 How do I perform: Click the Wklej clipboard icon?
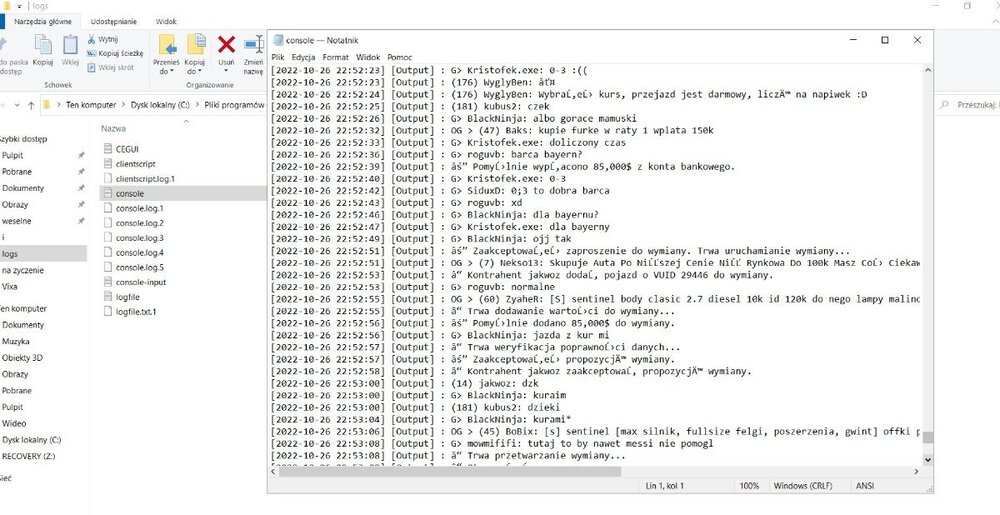point(70,45)
